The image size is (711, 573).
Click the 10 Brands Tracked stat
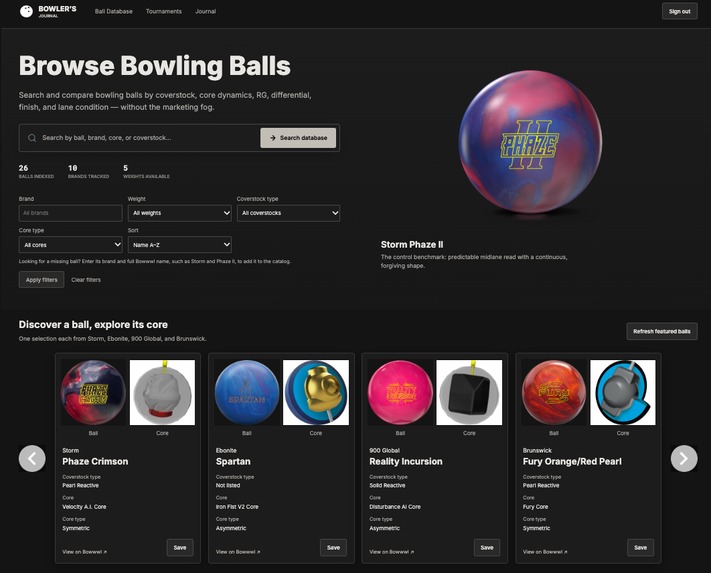(88, 171)
